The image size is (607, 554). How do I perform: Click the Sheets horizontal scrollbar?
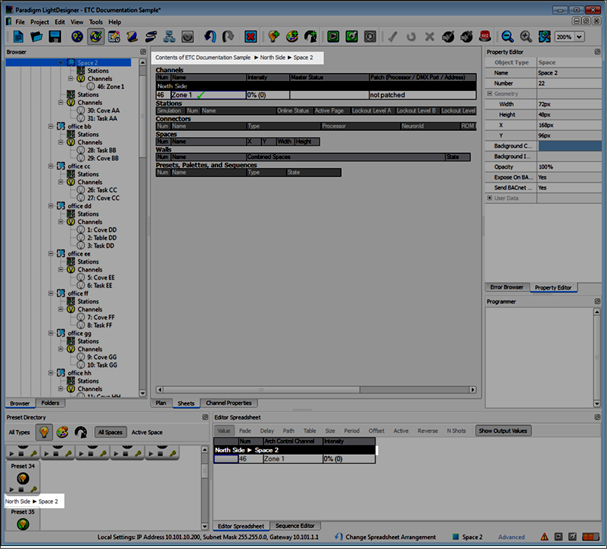316,389
